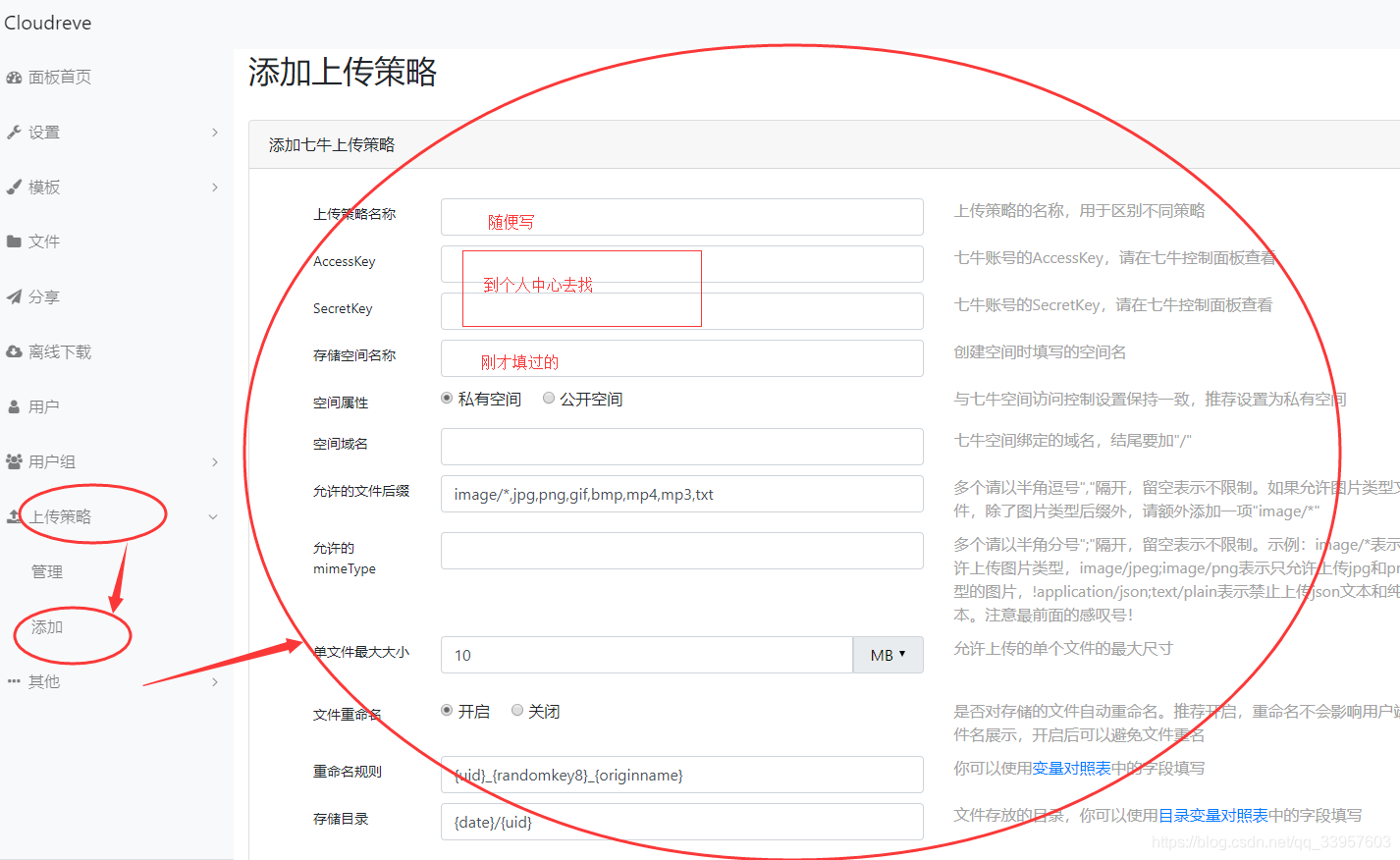Focus the 单文件最大大小 input with 10
The height and width of the screenshot is (860, 1400).
point(647,655)
